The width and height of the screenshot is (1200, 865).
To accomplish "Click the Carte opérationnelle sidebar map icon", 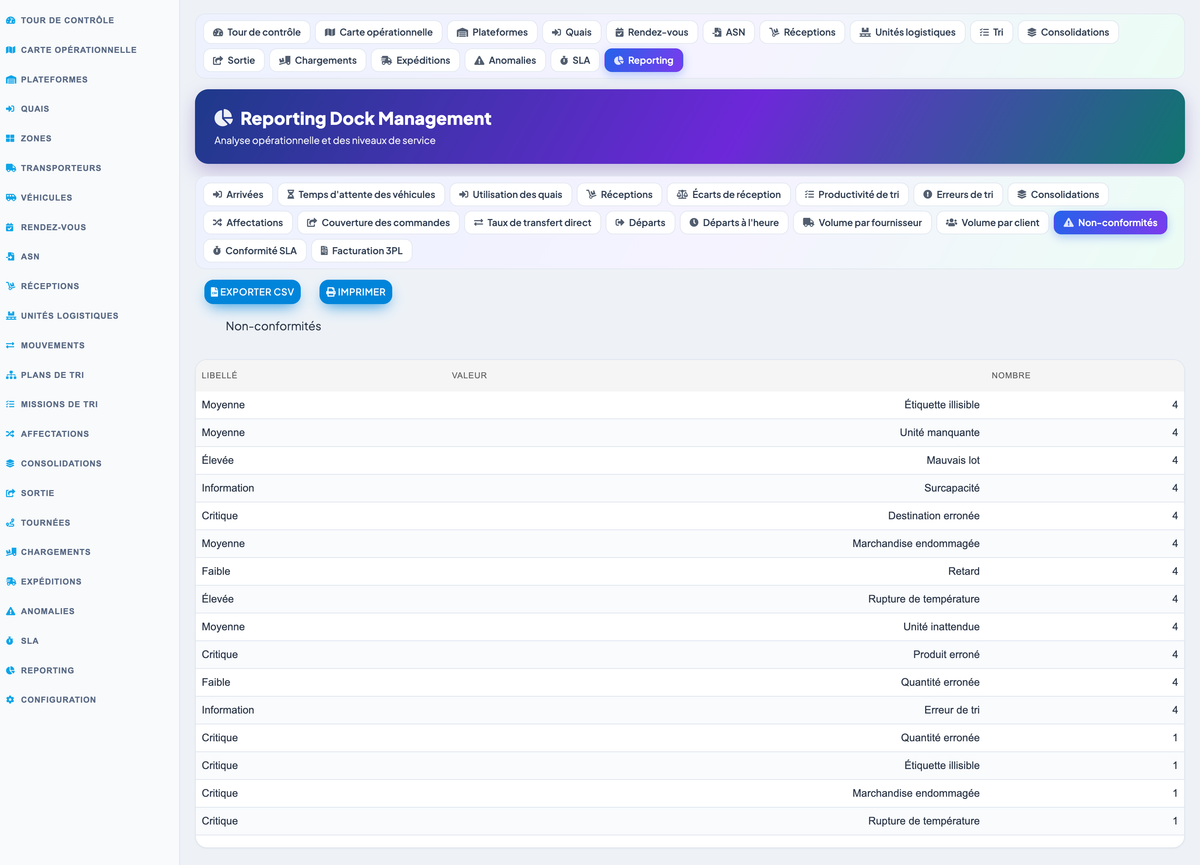I will 10,50.
